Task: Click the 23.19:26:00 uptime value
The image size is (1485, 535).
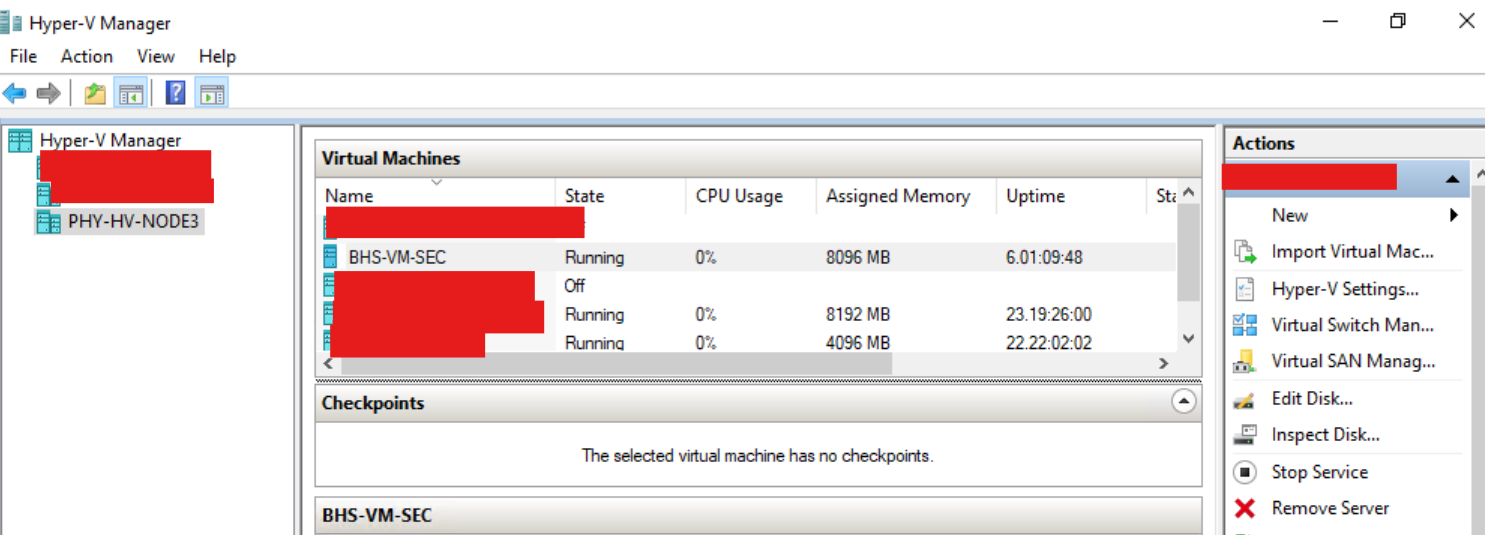Action: 1048,314
